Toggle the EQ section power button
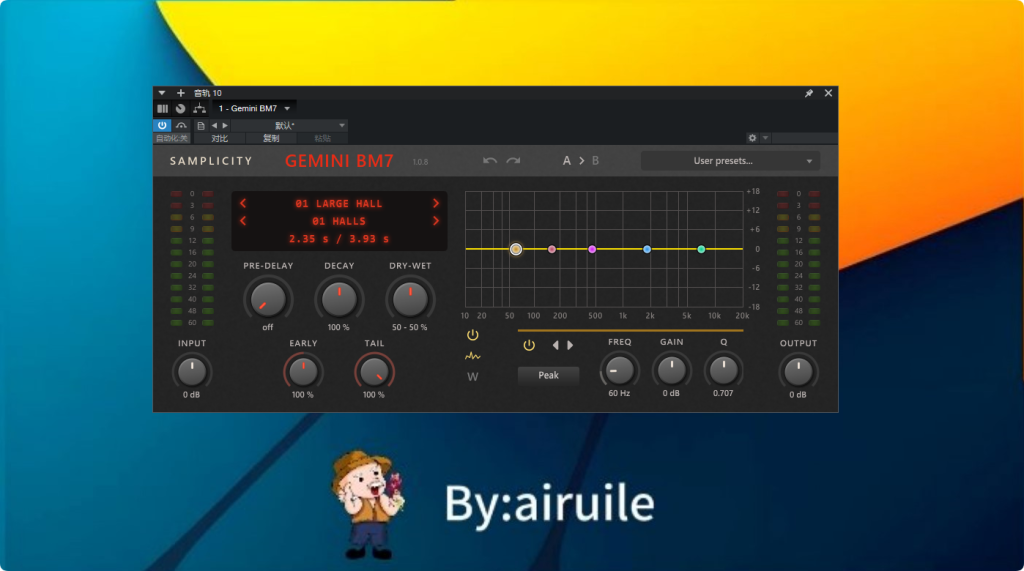 pos(473,335)
